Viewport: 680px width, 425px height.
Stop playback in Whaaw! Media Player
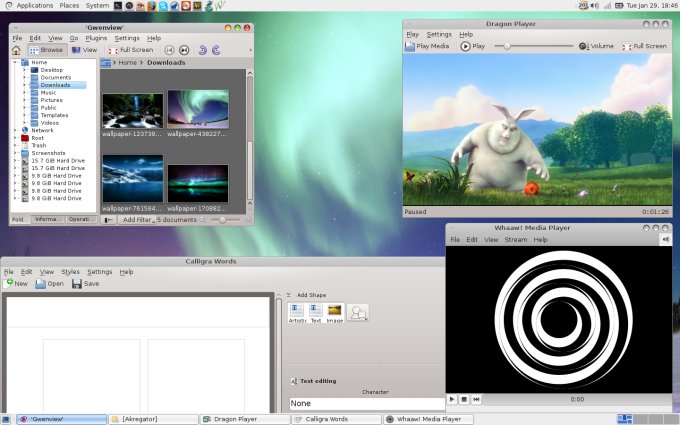(464, 399)
